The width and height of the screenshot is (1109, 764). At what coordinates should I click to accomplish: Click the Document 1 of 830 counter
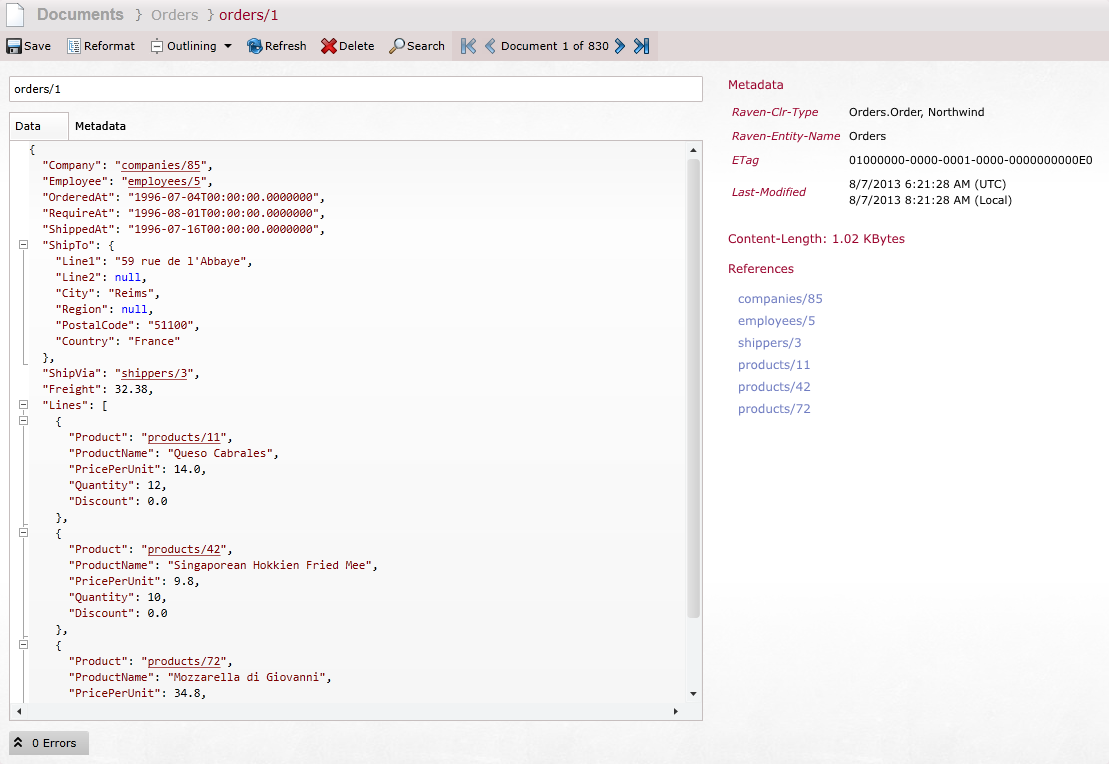pos(554,46)
